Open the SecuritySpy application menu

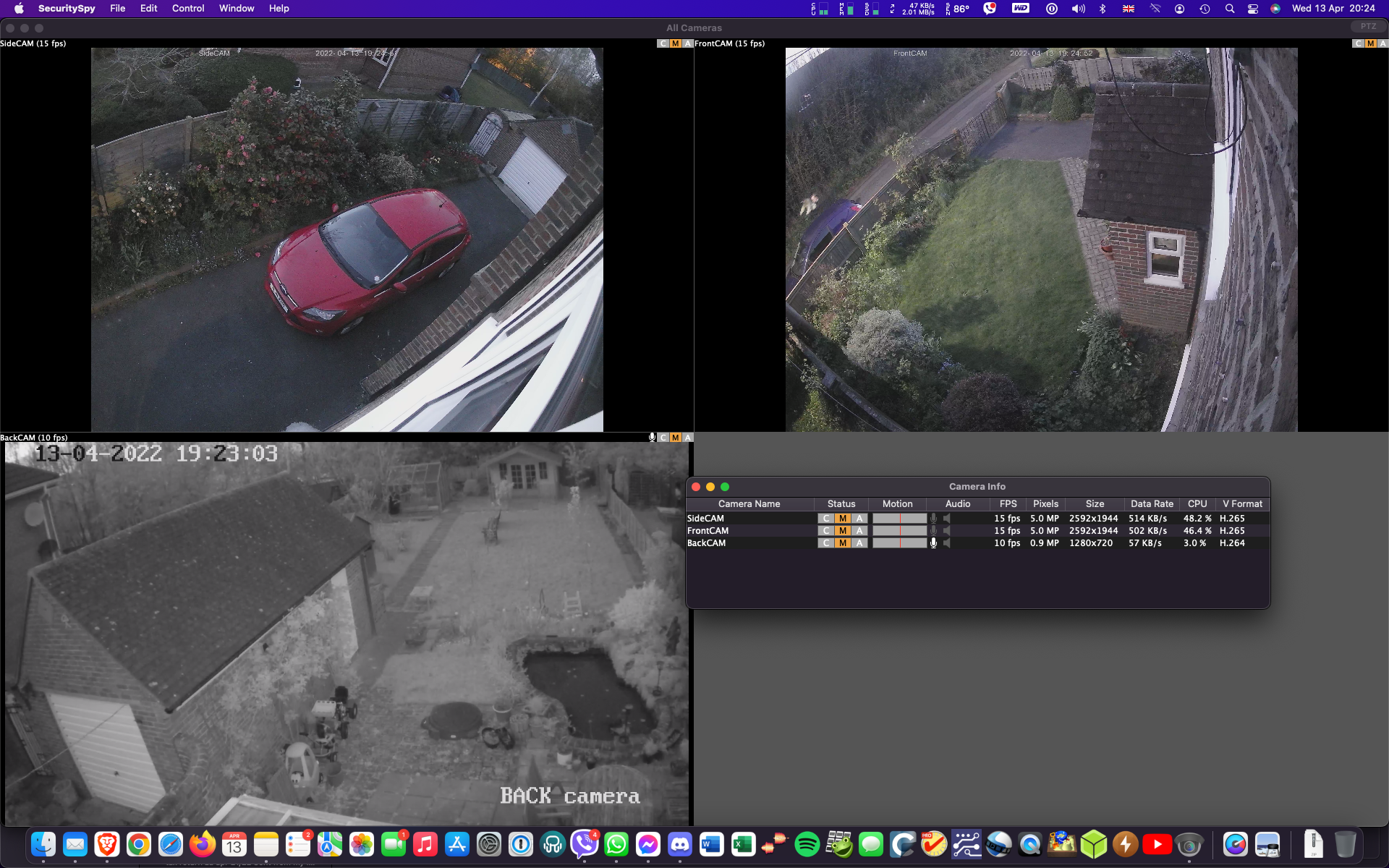coord(67,9)
